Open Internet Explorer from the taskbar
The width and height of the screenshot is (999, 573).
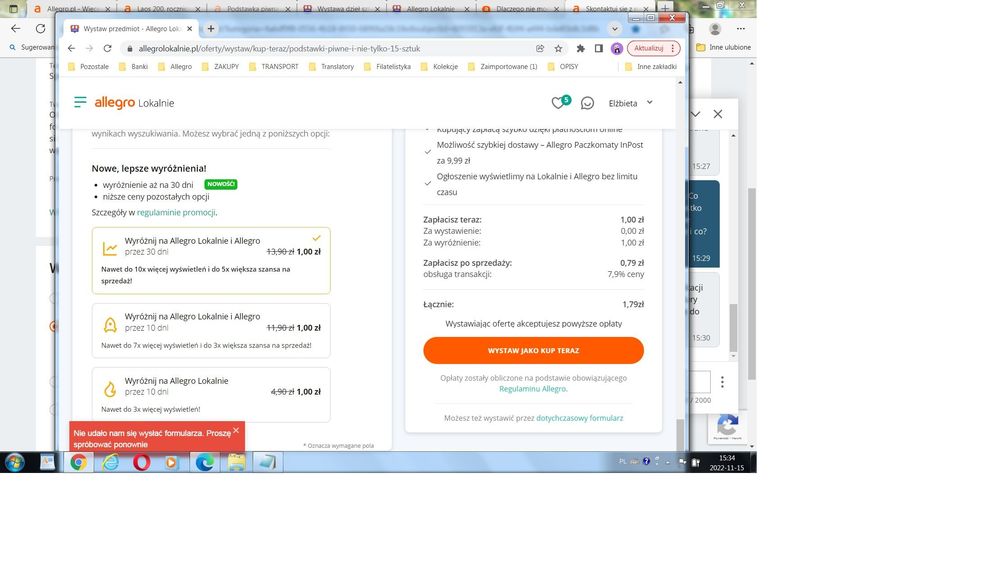coord(110,462)
